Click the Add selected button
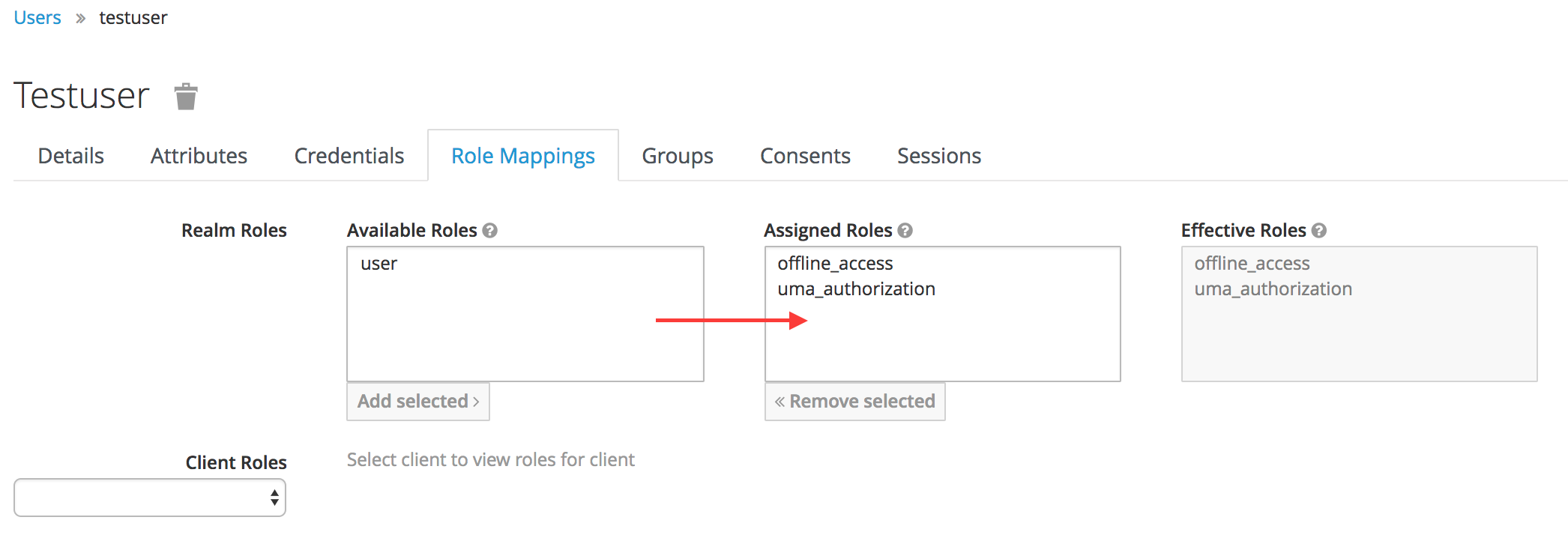 coord(418,402)
